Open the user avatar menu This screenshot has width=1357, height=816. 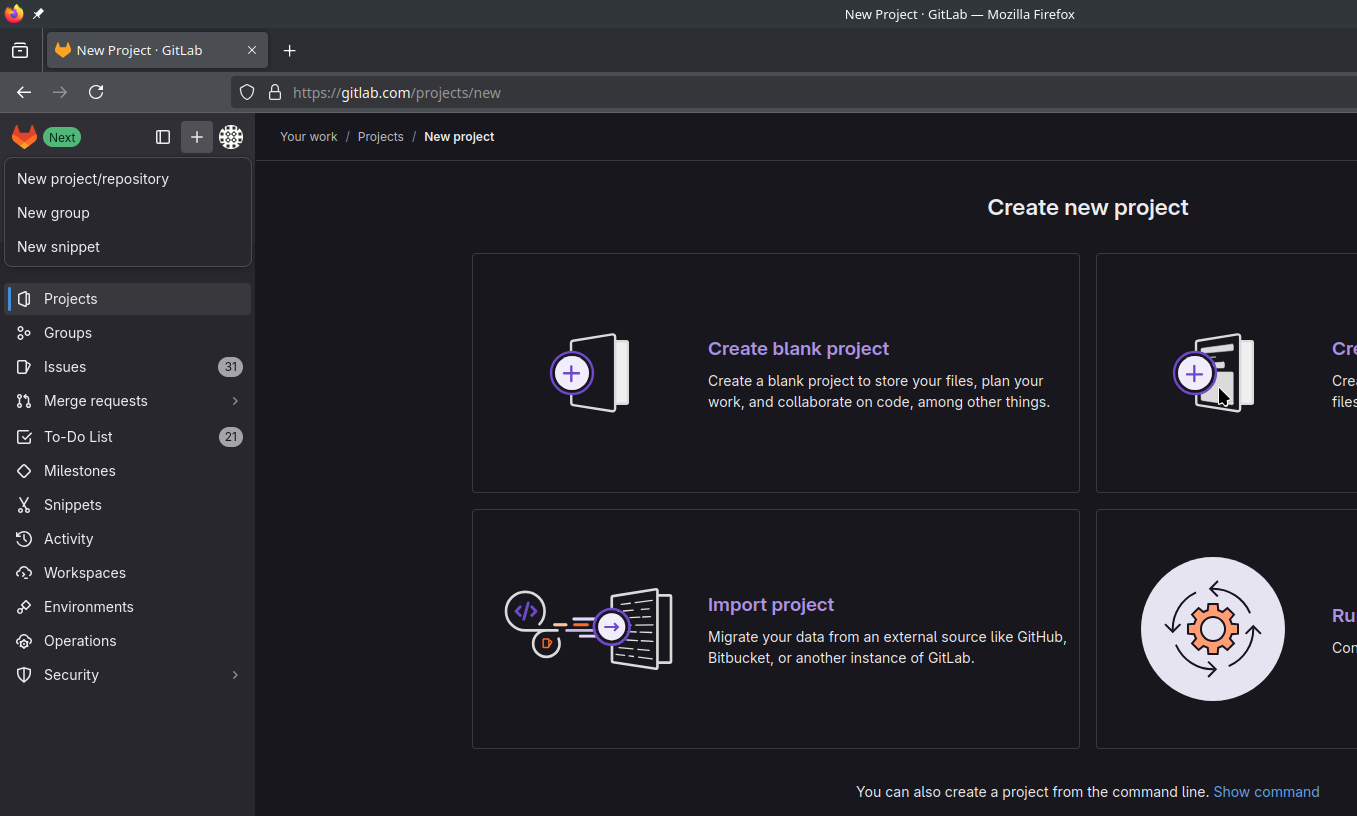231,137
